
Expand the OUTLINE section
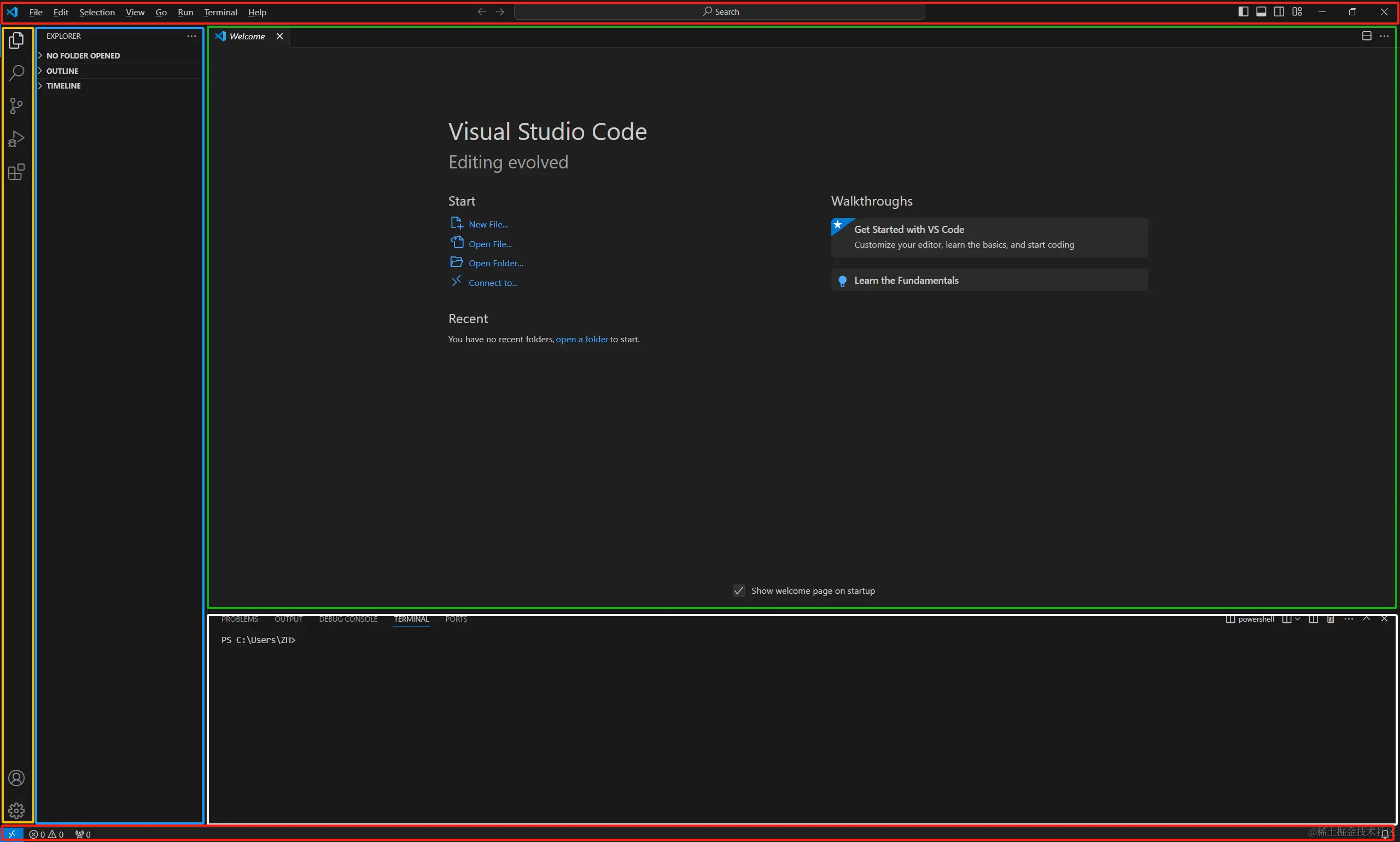[x=62, y=71]
